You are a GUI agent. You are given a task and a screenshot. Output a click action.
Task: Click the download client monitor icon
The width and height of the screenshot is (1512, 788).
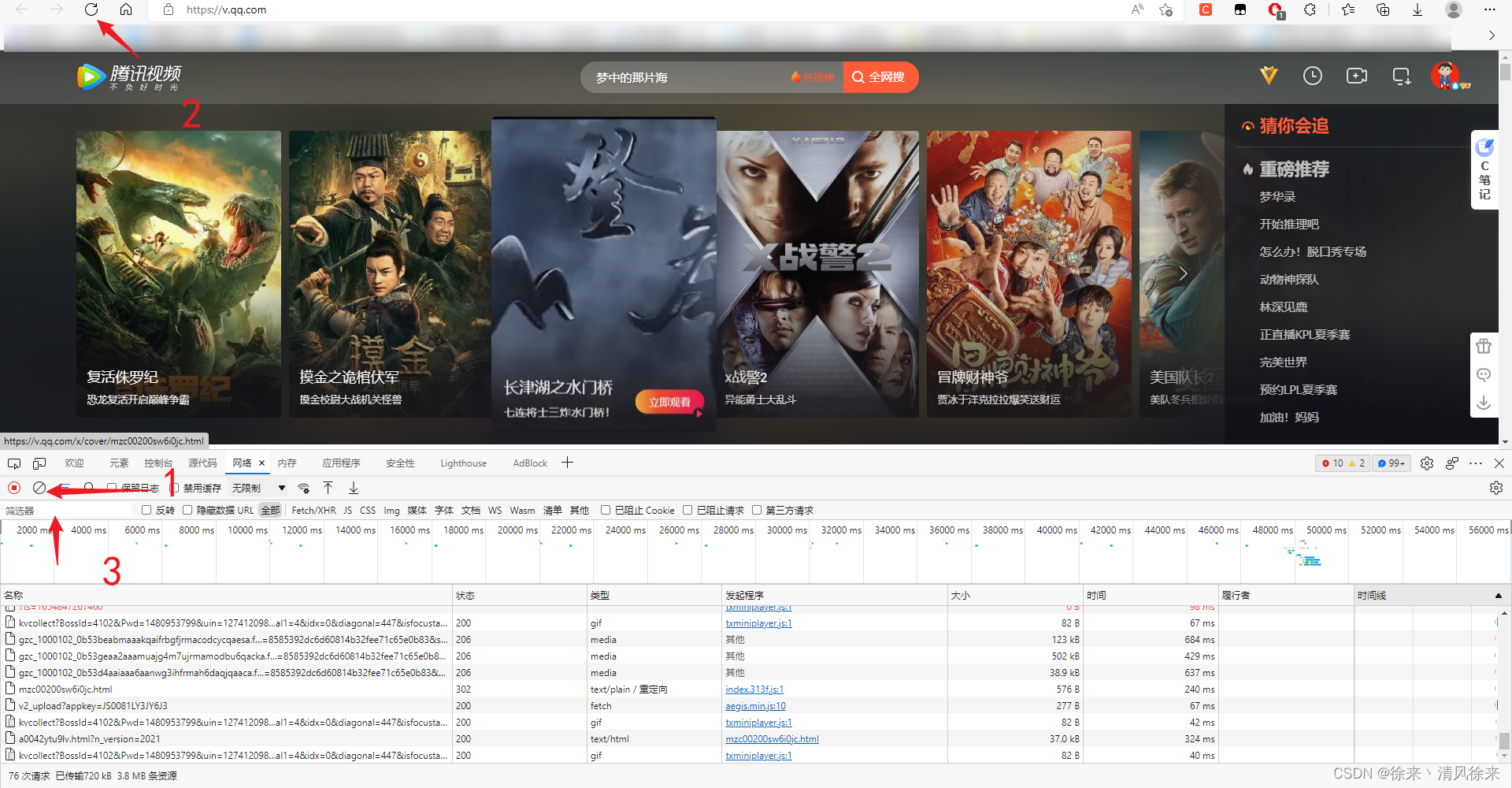(1401, 76)
